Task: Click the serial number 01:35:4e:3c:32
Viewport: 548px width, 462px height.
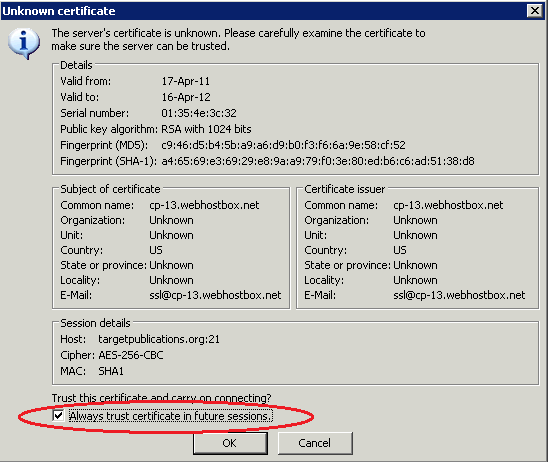Action: pyautogui.click(x=199, y=113)
